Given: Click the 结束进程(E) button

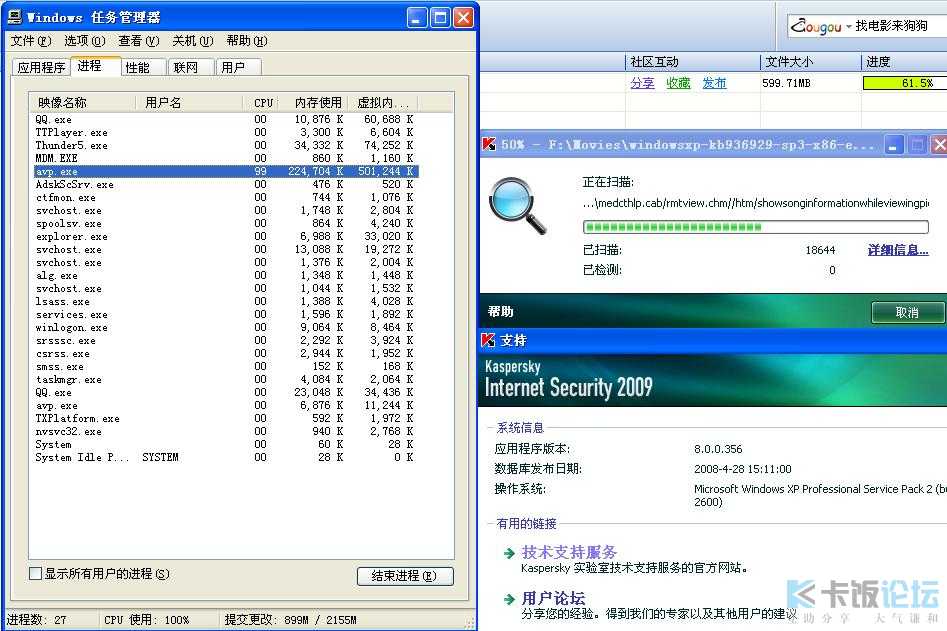Looking at the screenshot, I should [405, 576].
